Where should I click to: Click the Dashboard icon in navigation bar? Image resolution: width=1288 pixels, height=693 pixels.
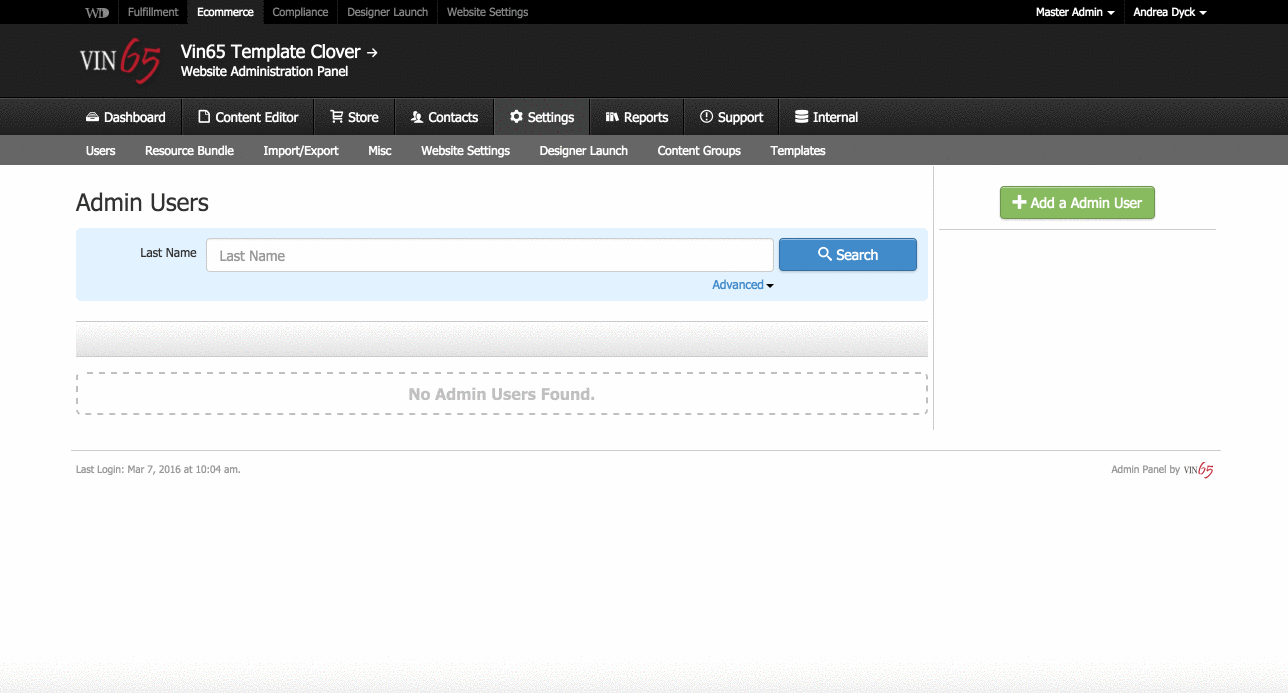tap(92, 117)
